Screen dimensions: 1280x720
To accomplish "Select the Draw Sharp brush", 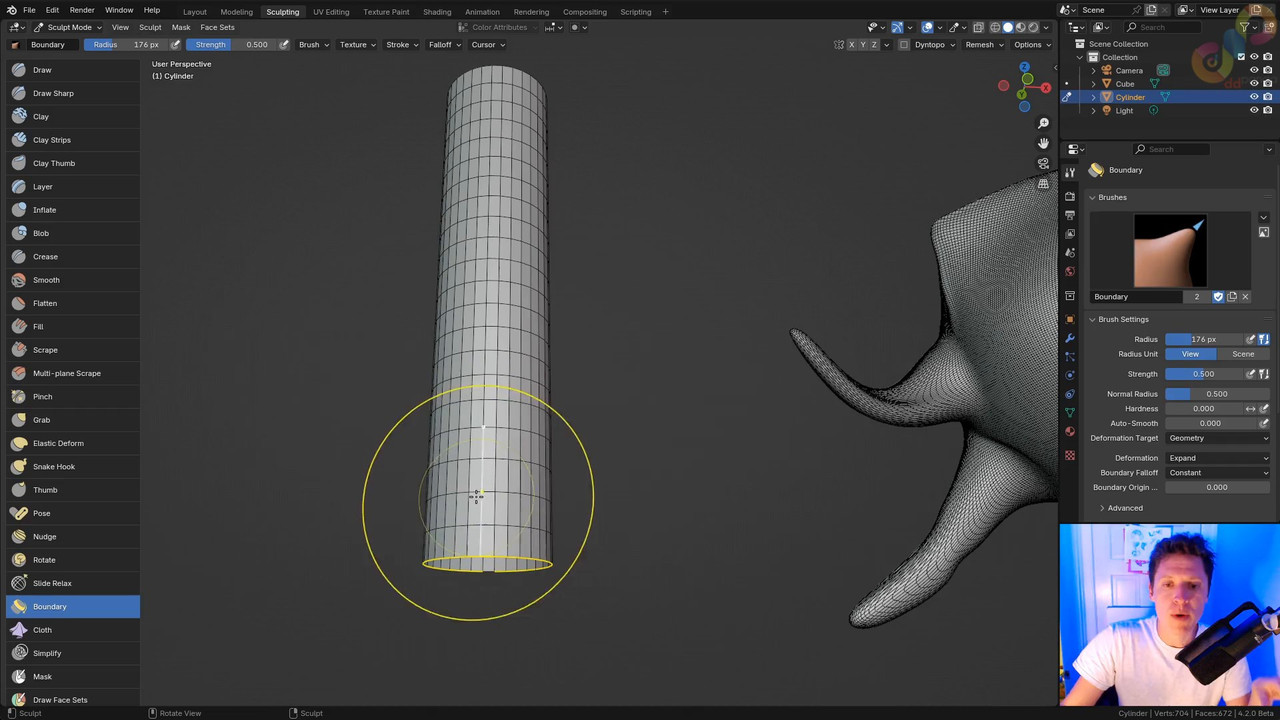I will 72,93.
